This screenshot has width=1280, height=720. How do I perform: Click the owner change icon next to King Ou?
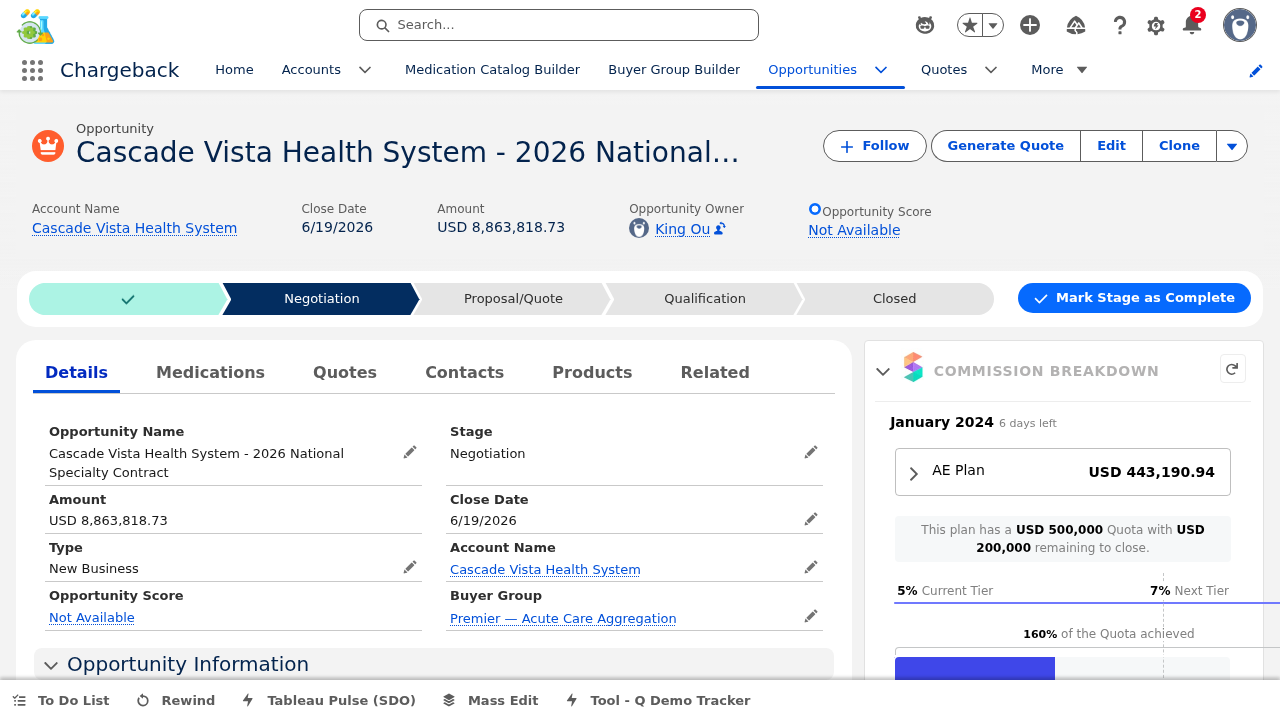[720, 229]
